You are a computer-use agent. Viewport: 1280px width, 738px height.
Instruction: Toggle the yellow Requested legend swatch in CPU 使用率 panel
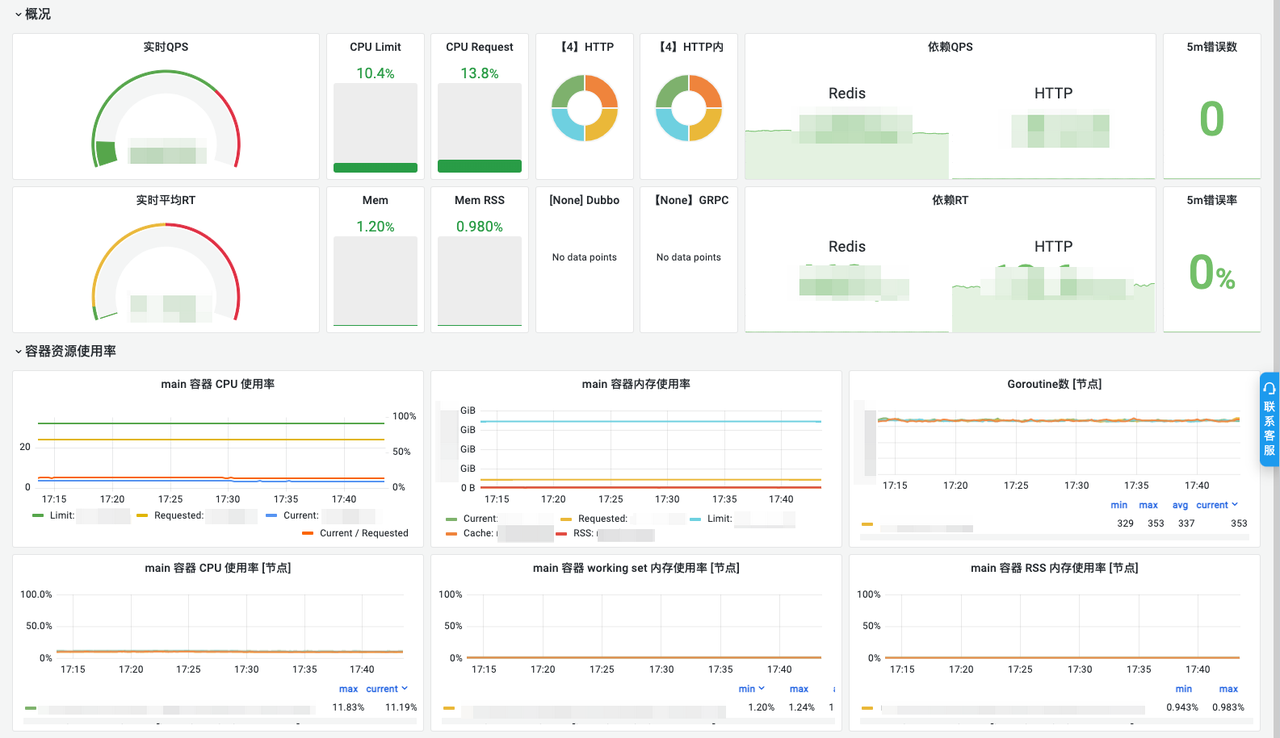click(142, 516)
